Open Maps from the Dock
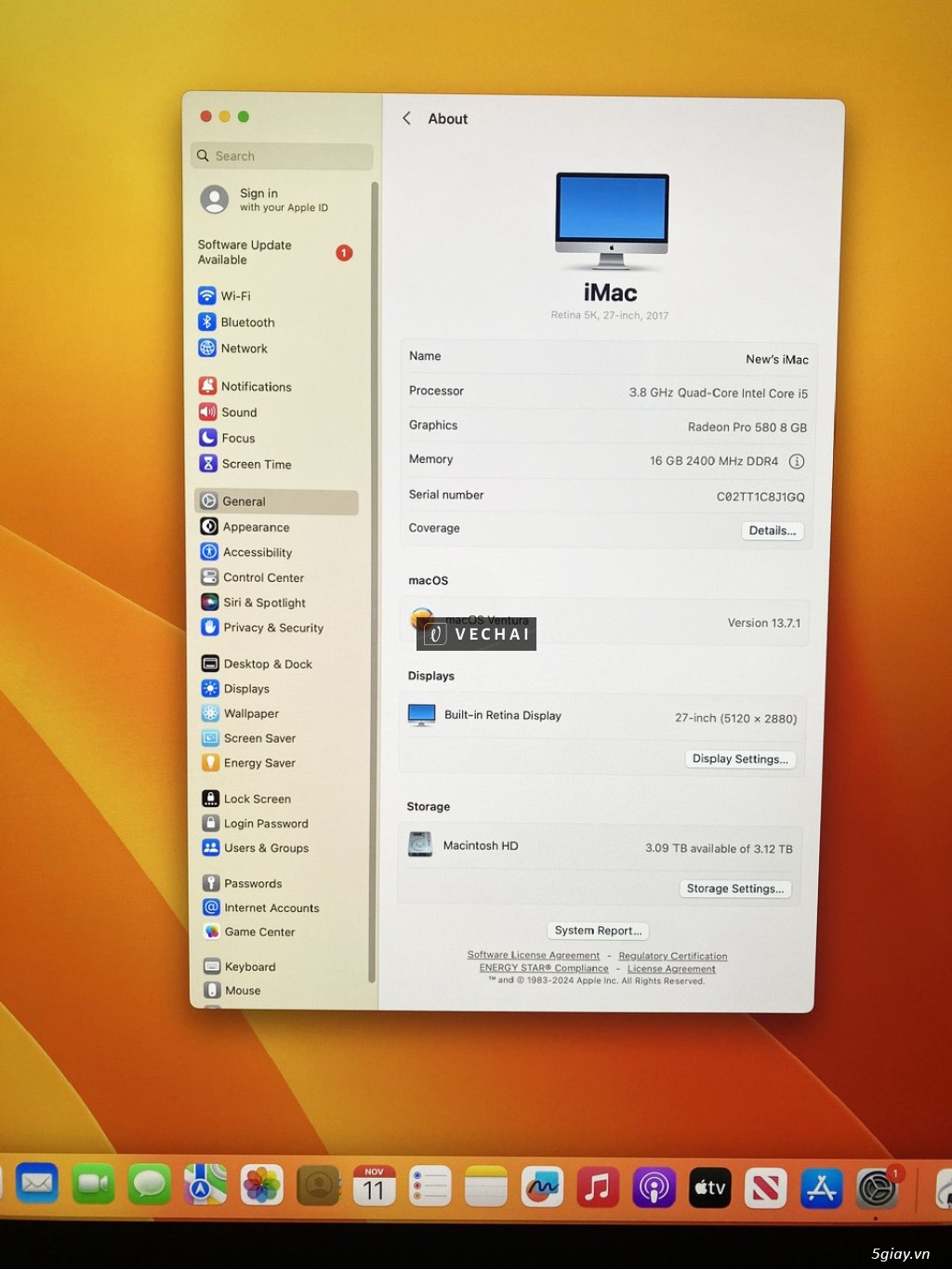 205,1185
